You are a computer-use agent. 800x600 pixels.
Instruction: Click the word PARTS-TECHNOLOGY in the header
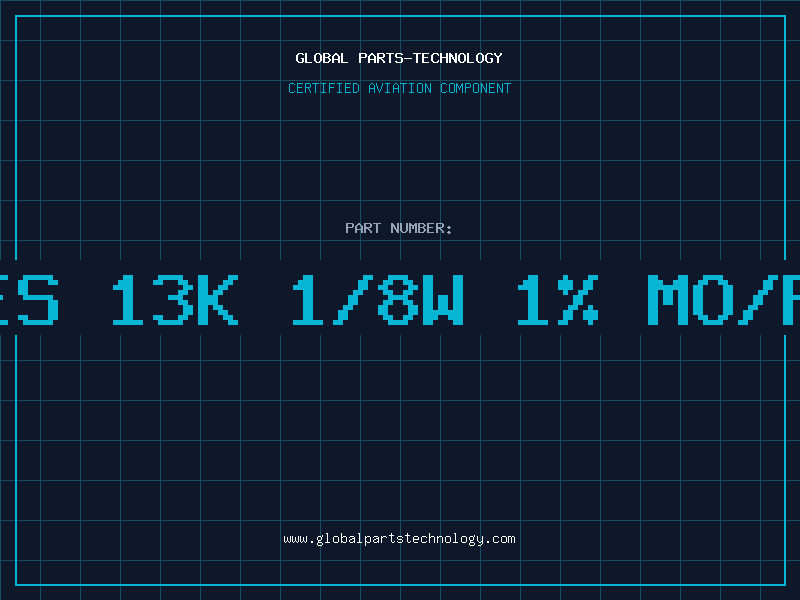tap(431, 58)
